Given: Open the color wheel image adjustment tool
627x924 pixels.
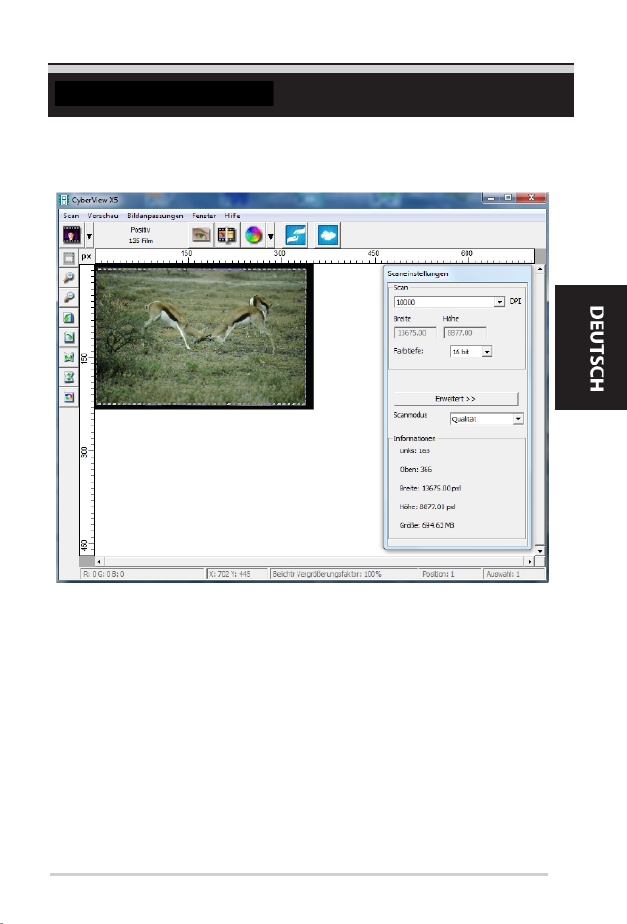Looking at the screenshot, I should pyautogui.click(x=253, y=235).
